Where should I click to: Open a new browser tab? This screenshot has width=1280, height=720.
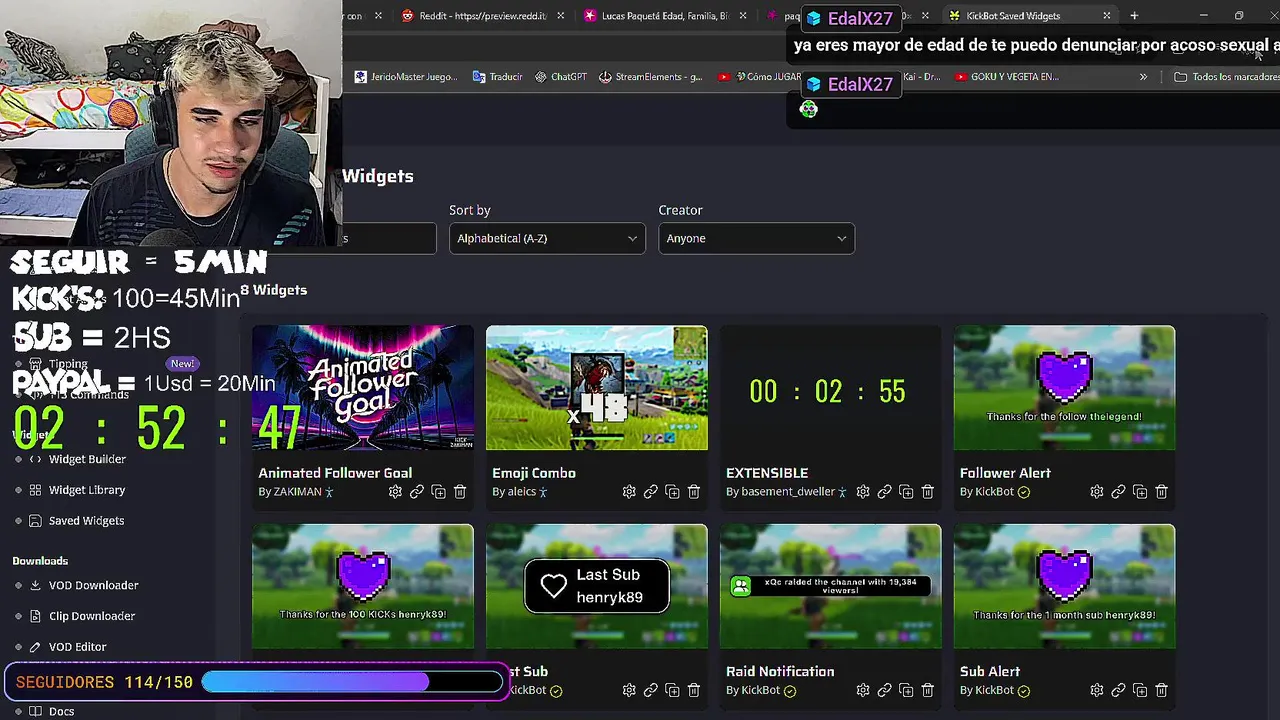tap(1134, 16)
